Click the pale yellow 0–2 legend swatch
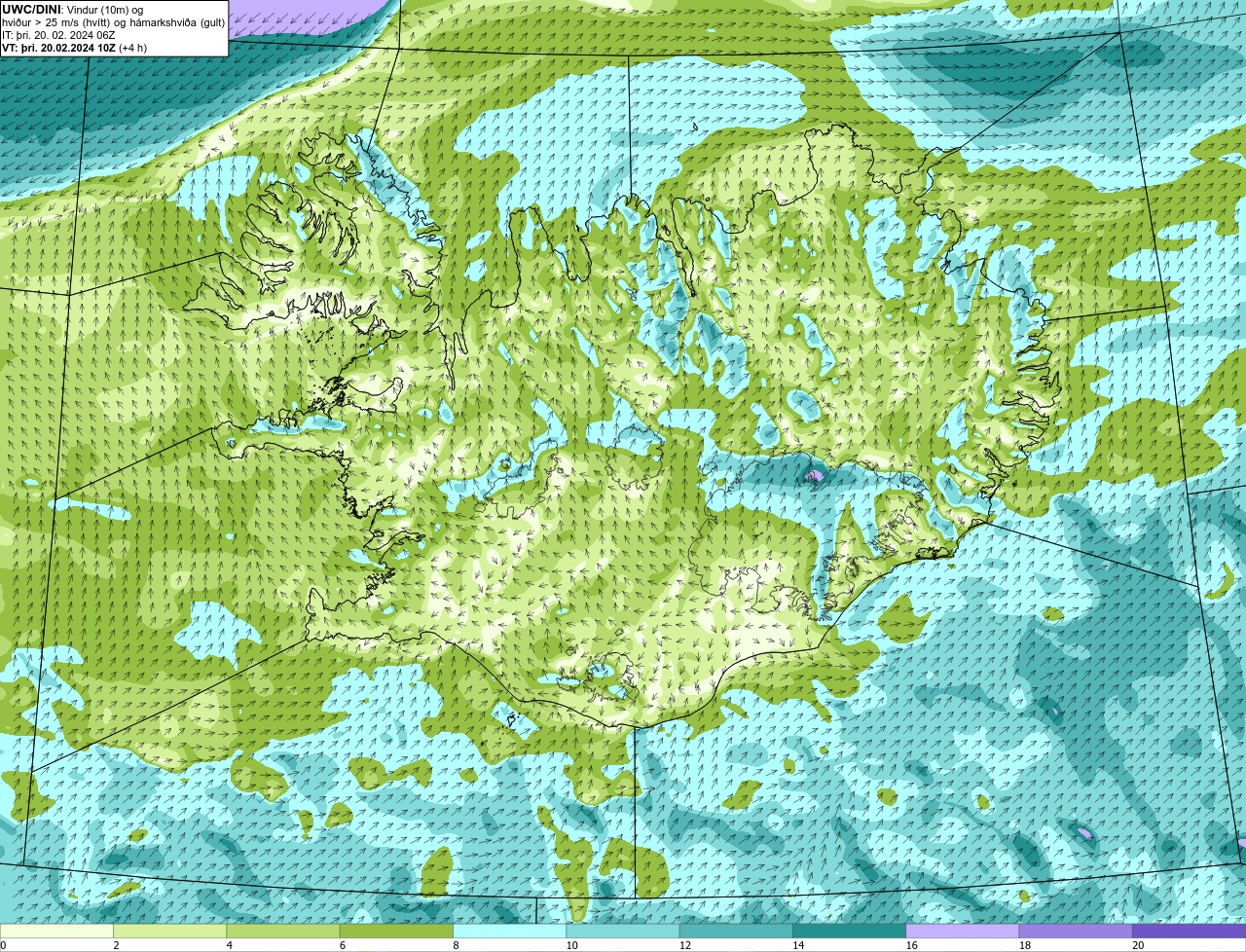 pyautogui.click(x=56, y=931)
